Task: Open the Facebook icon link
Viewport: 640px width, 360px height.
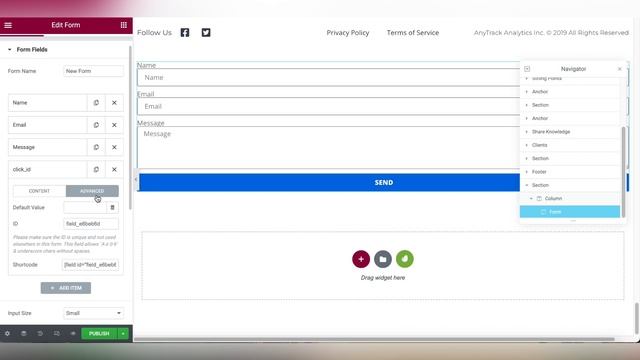Action: [185, 33]
